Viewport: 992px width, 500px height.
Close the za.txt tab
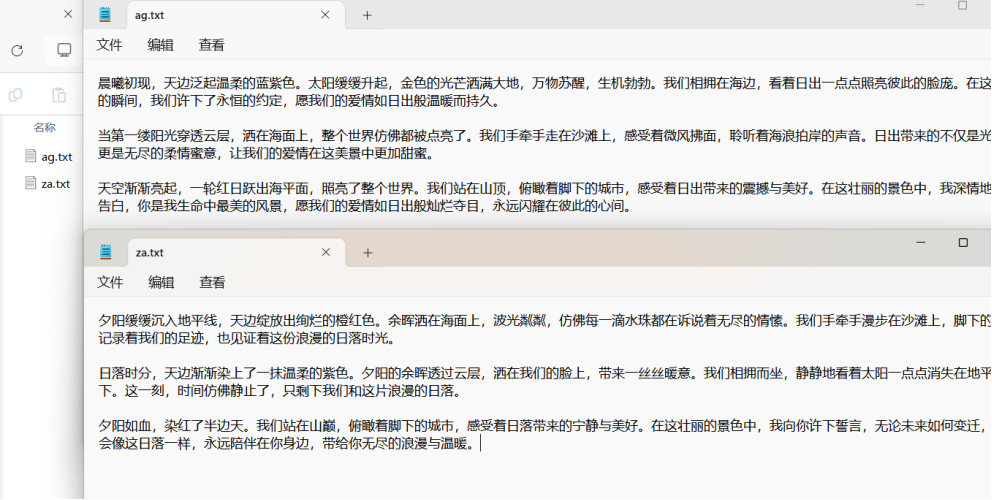pyautogui.click(x=326, y=253)
